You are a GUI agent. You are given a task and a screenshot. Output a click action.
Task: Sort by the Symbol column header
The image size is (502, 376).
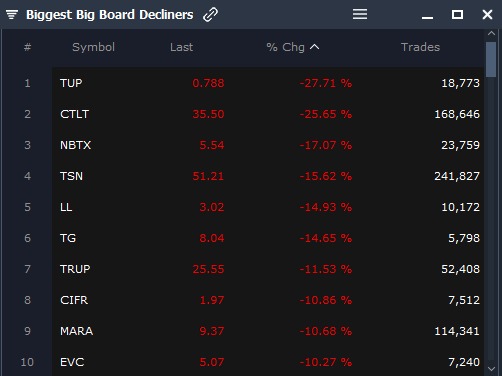tap(93, 47)
